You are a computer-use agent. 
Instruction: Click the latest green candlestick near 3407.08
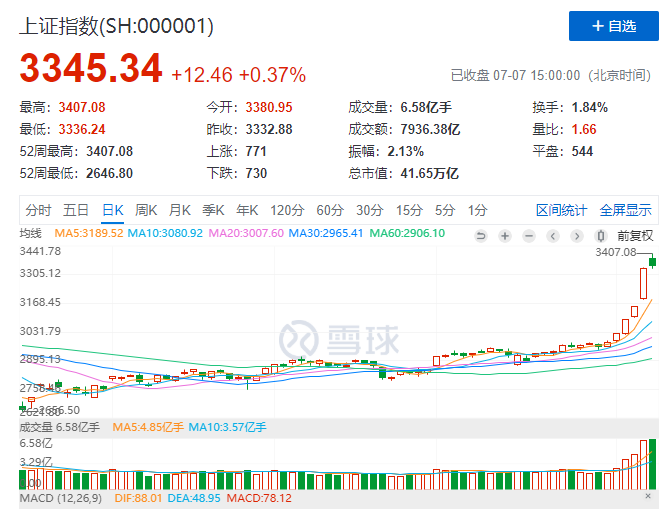(x=652, y=262)
